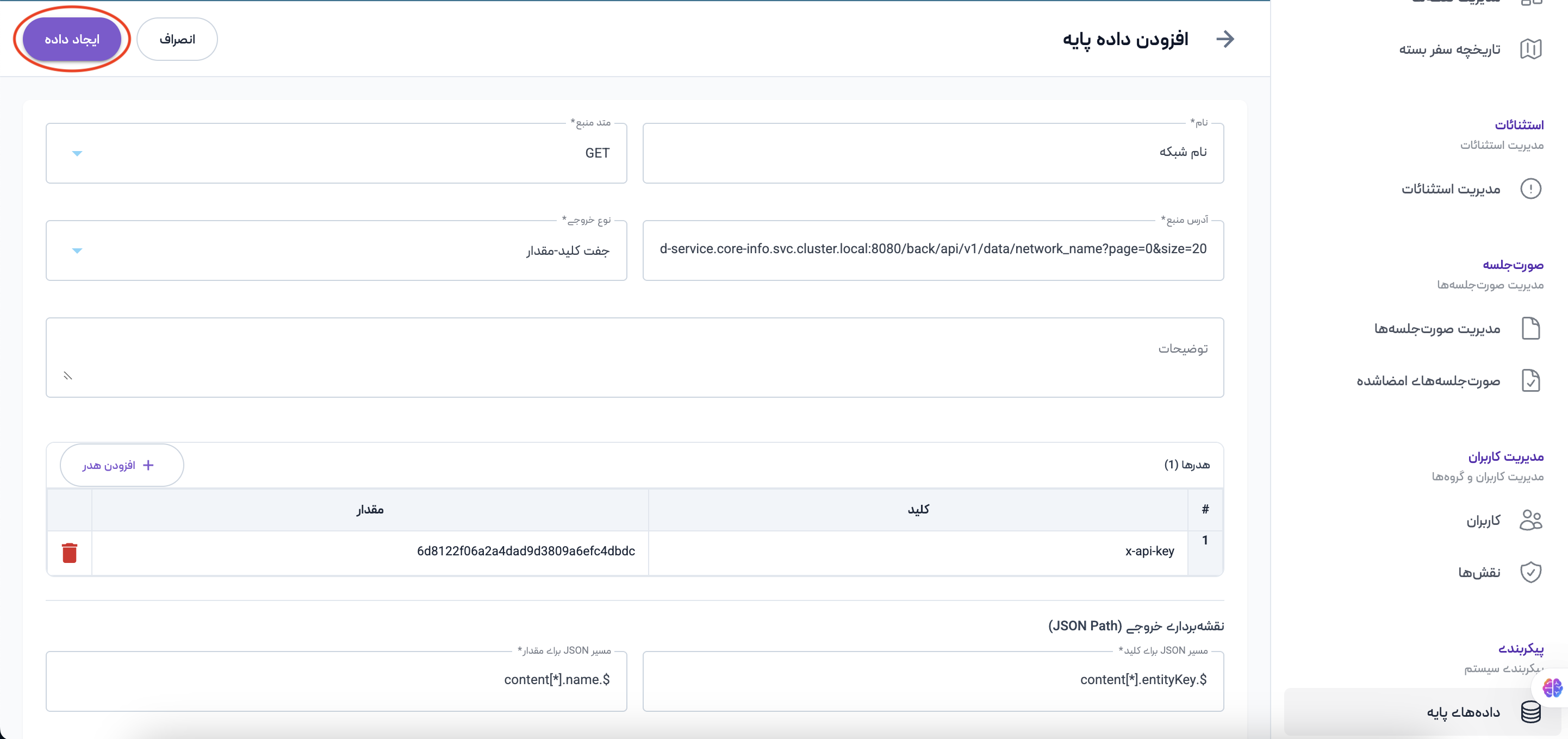Open meeting minutes document icon
The height and width of the screenshot is (739, 1568).
point(1530,328)
